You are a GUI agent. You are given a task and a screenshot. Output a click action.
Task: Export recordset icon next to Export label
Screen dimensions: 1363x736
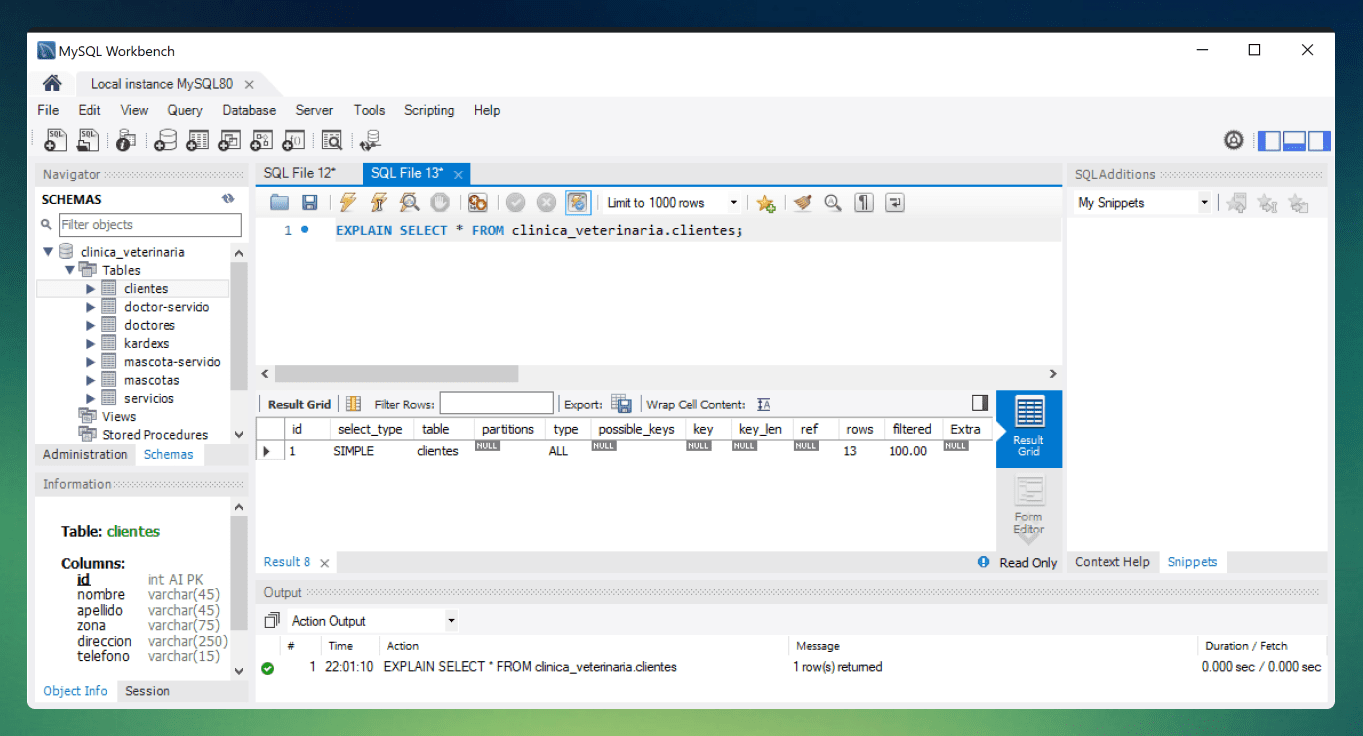point(622,404)
